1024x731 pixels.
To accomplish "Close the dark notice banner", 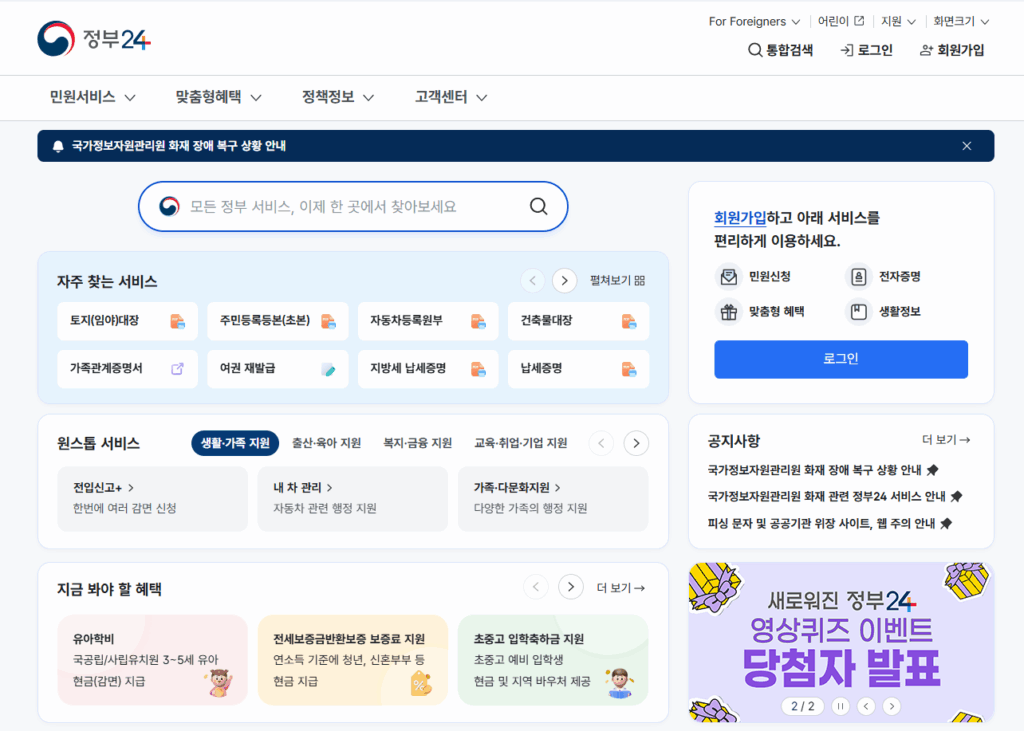I will [x=967, y=146].
